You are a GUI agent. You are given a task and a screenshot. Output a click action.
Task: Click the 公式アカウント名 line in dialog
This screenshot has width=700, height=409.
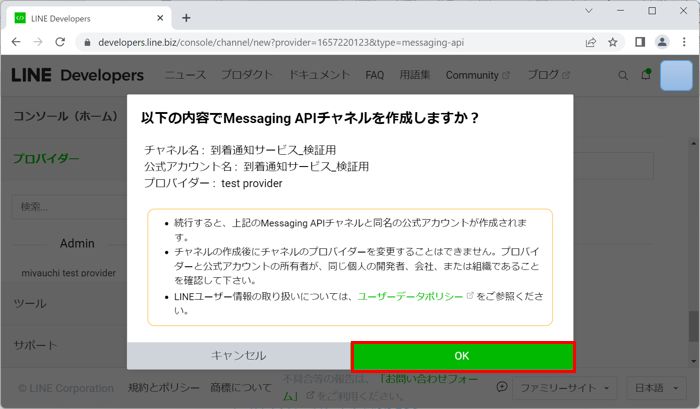pos(256,167)
